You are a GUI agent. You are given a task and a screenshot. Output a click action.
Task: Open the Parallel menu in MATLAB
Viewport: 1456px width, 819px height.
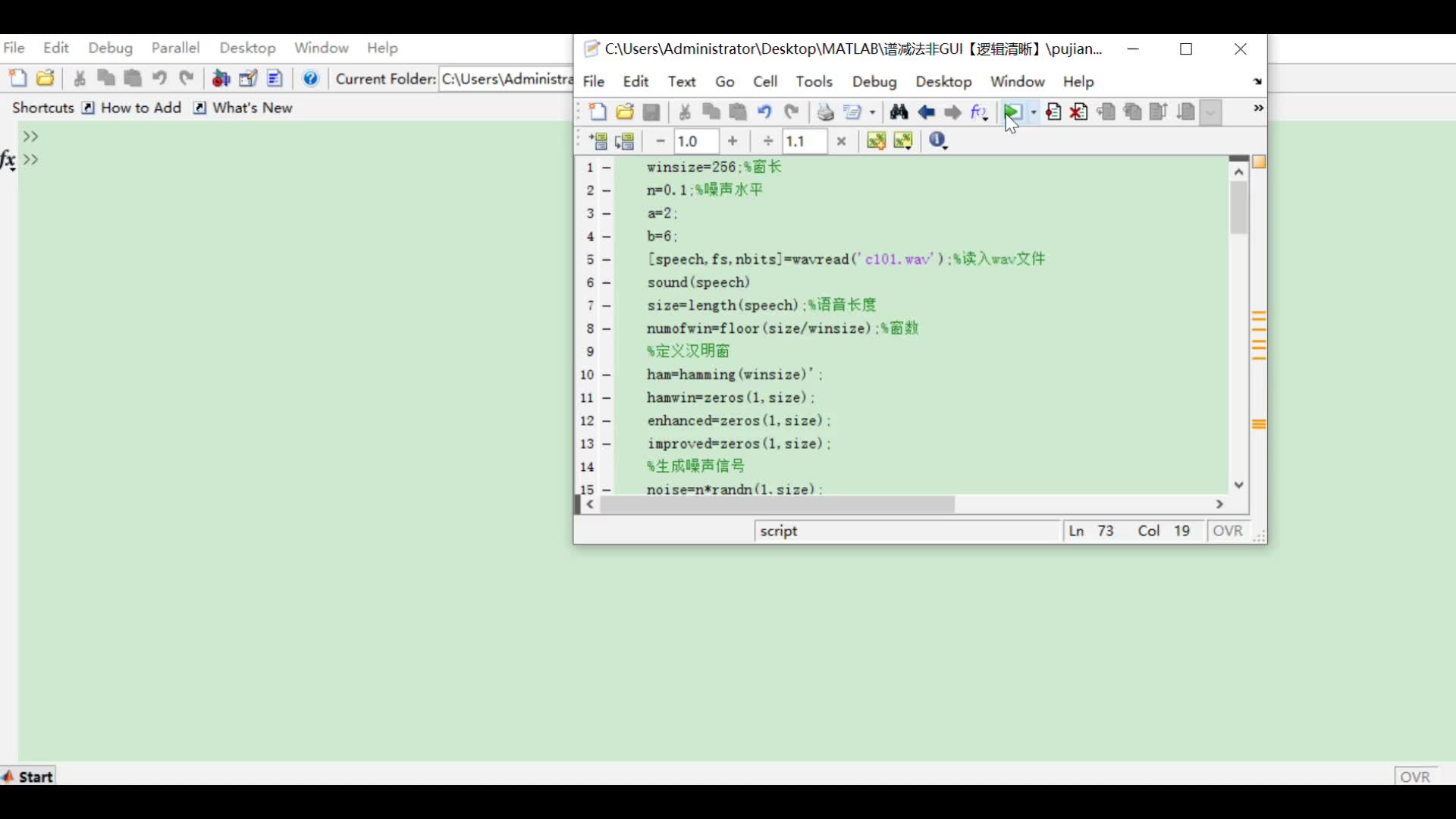pyautogui.click(x=175, y=48)
